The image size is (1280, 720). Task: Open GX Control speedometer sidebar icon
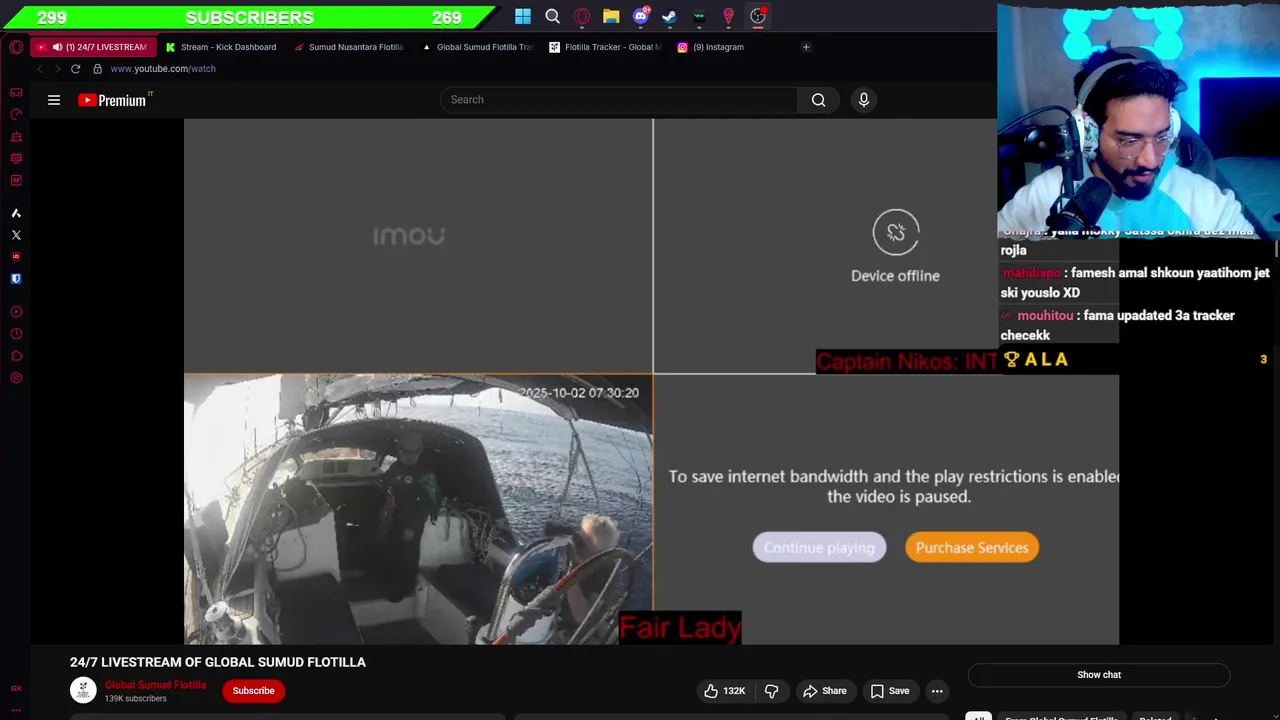[x=16, y=114]
